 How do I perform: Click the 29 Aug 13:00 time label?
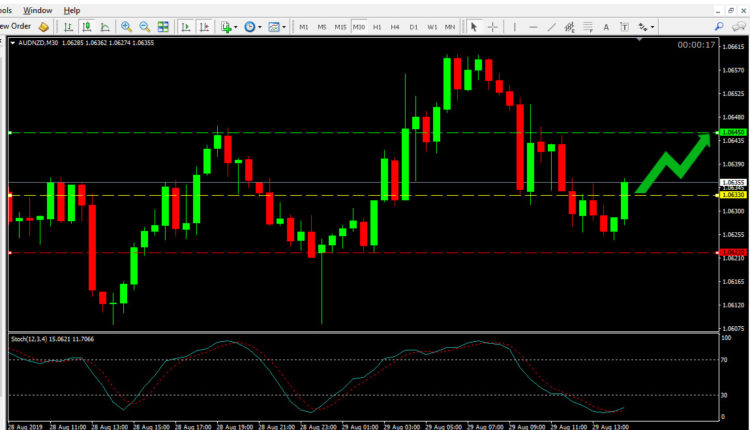point(610,426)
